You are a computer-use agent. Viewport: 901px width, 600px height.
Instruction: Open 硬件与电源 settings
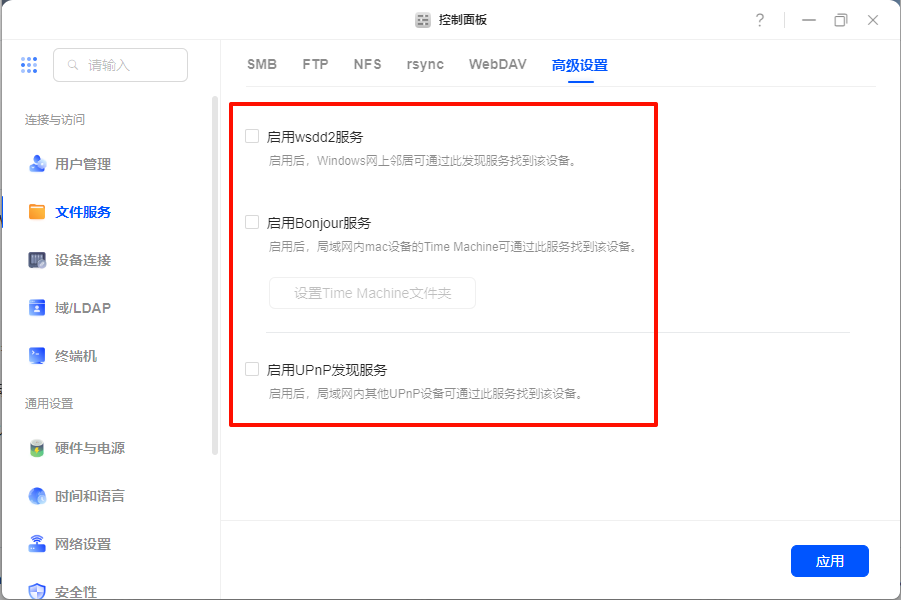(90, 448)
